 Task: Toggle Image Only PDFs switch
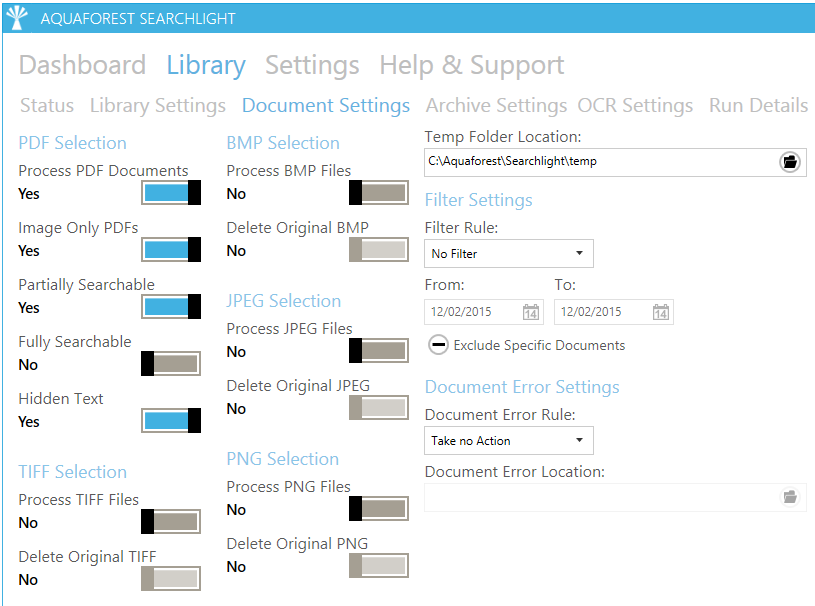coord(171,250)
